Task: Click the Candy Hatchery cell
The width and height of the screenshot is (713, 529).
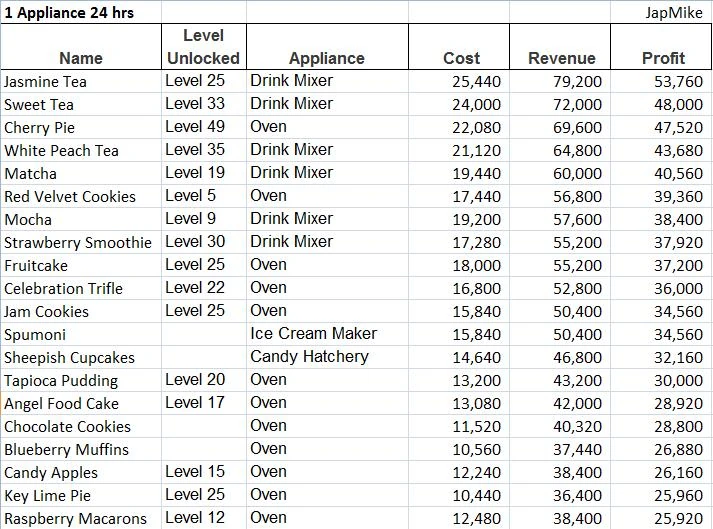Action: pos(327,358)
